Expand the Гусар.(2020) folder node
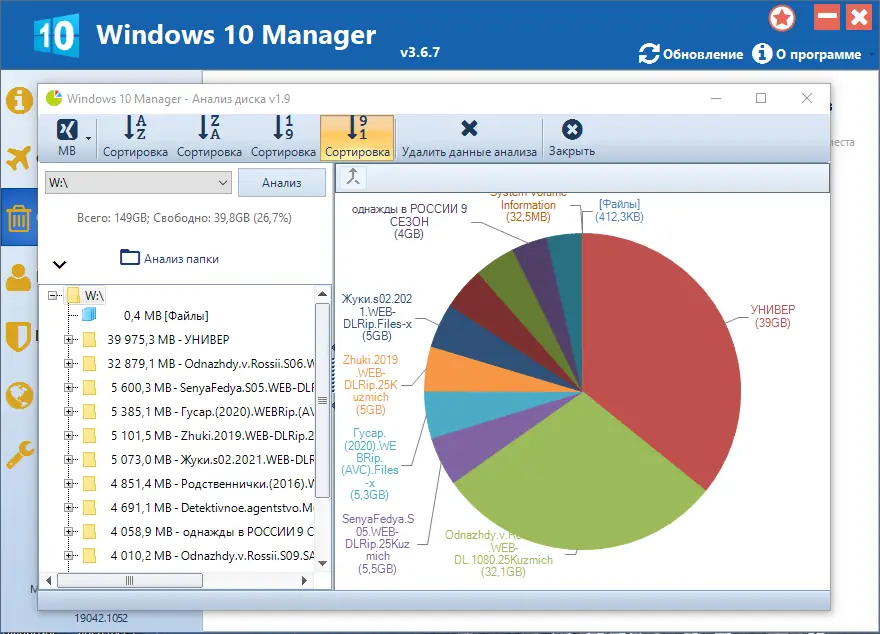The height and width of the screenshot is (634, 880). coord(68,412)
